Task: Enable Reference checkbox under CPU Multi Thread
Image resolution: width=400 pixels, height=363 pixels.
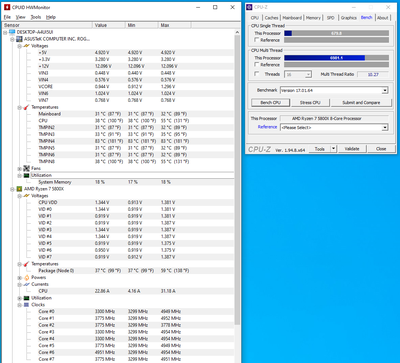Action: (x=256, y=65)
